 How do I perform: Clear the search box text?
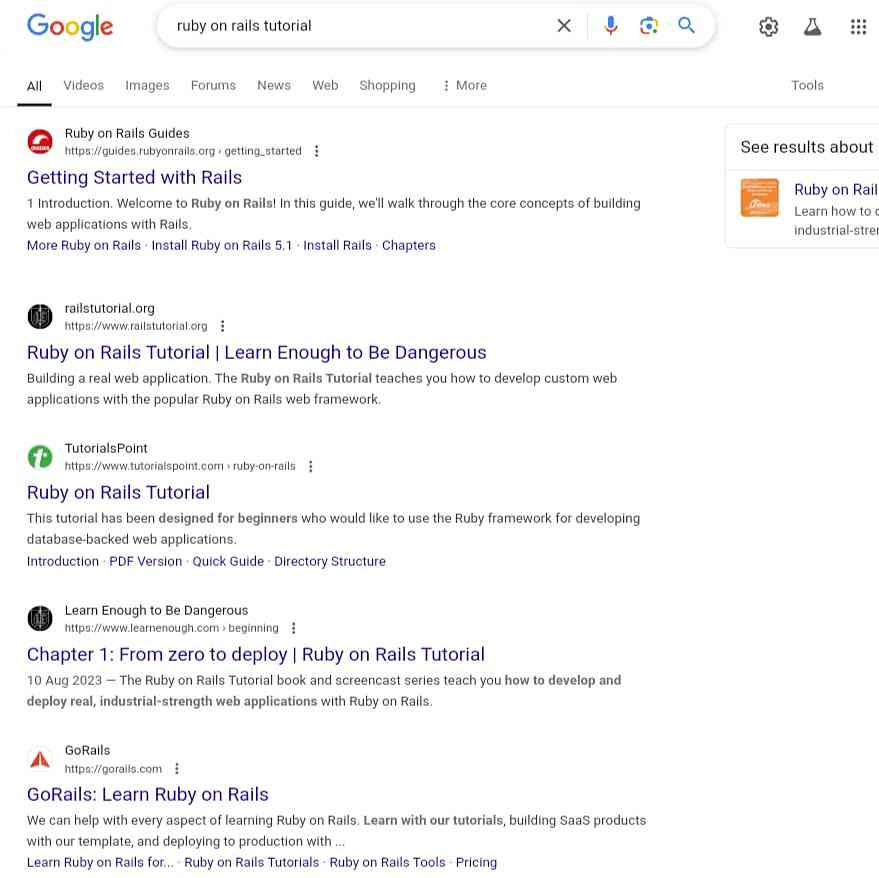click(x=564, y=26)
